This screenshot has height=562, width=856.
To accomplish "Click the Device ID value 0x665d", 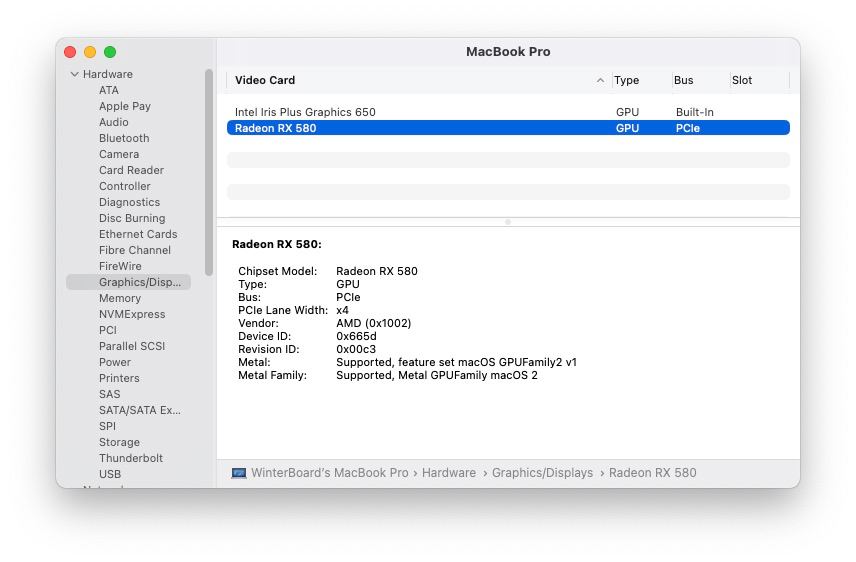I will coord(356,336).
